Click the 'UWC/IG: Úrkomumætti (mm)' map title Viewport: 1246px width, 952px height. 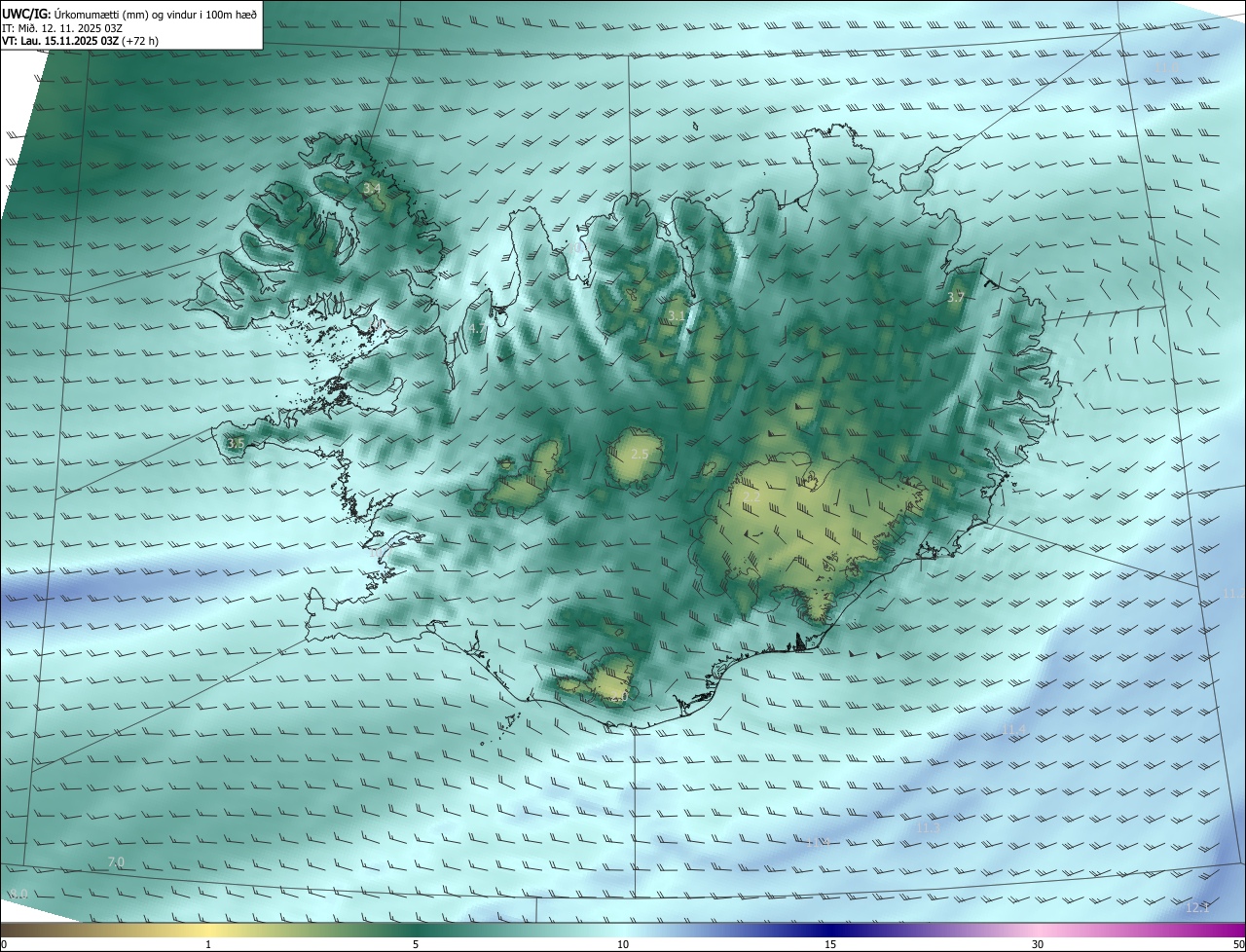coord(129,14)
